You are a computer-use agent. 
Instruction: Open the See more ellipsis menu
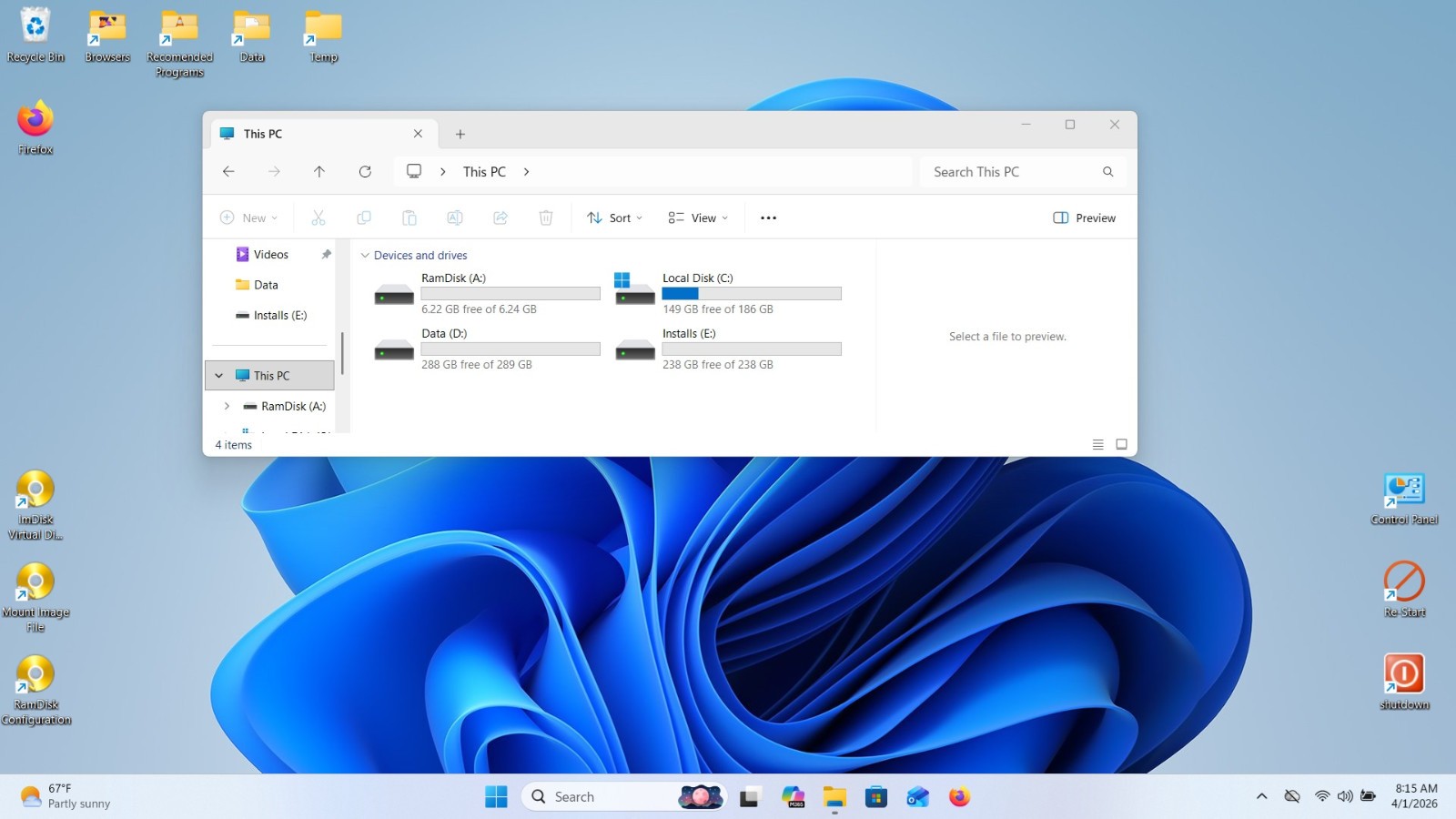[x=768, y=217]
